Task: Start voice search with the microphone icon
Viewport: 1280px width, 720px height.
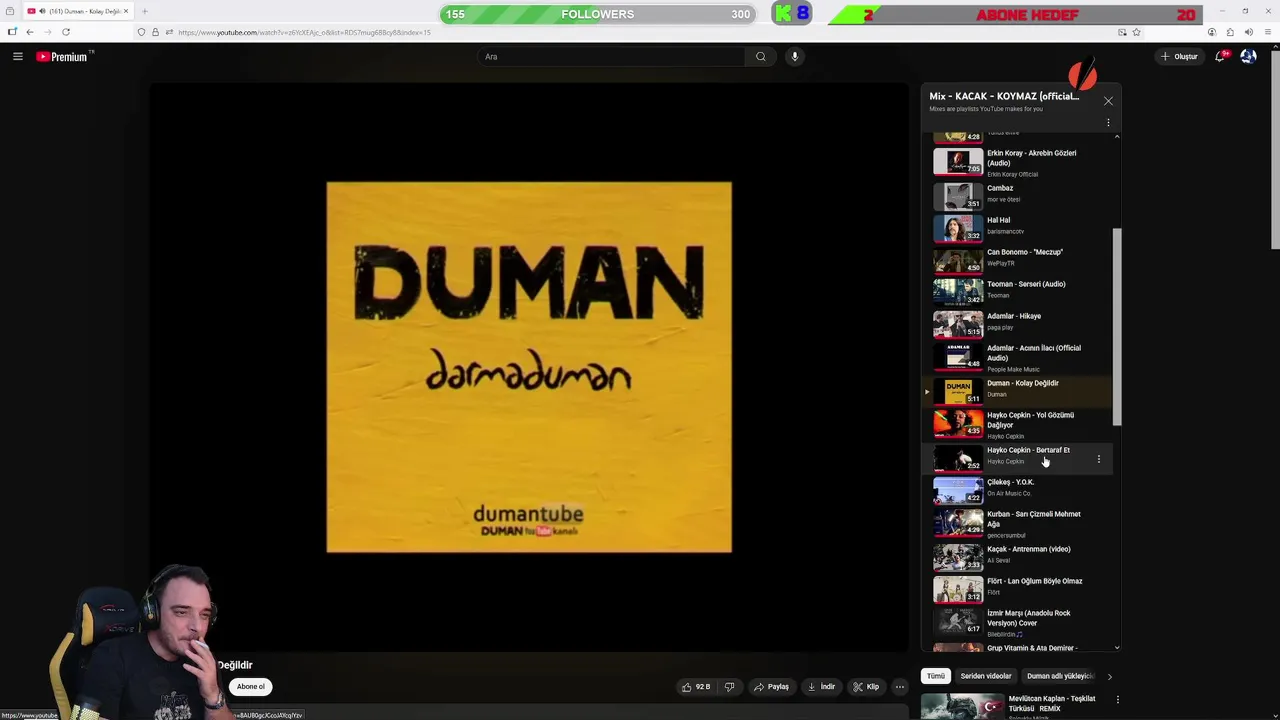Action: (795, 57)
